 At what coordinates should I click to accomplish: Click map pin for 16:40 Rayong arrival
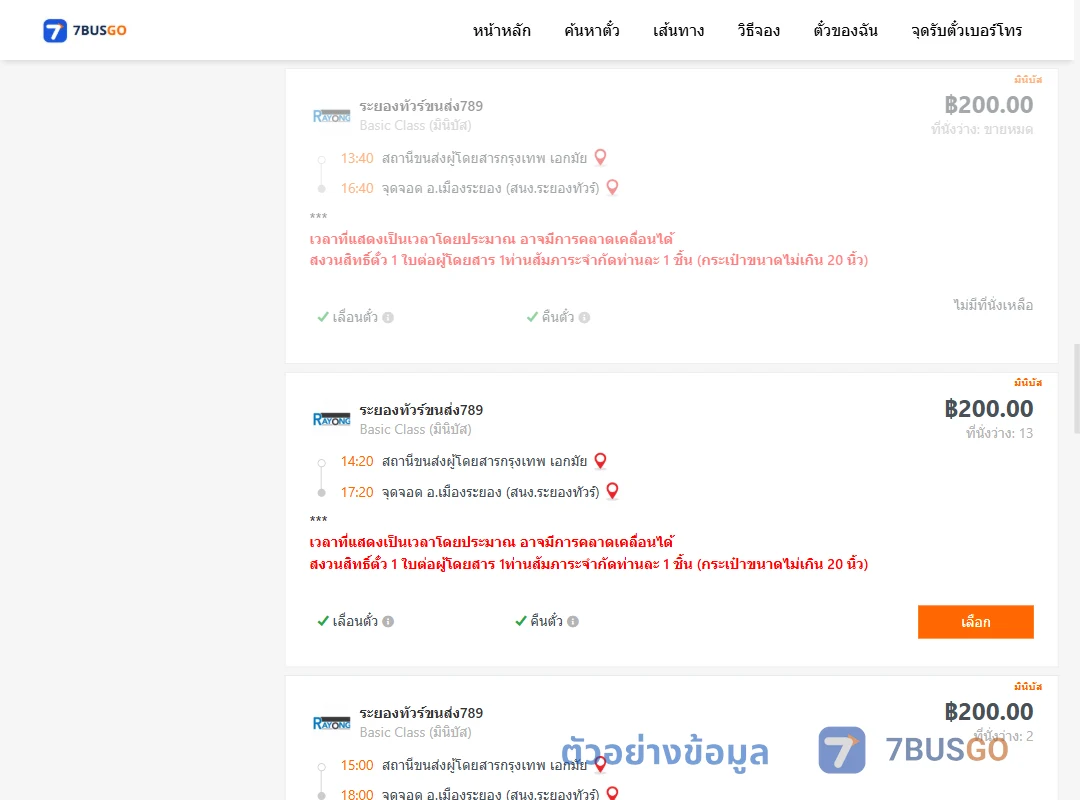[612, 187]
